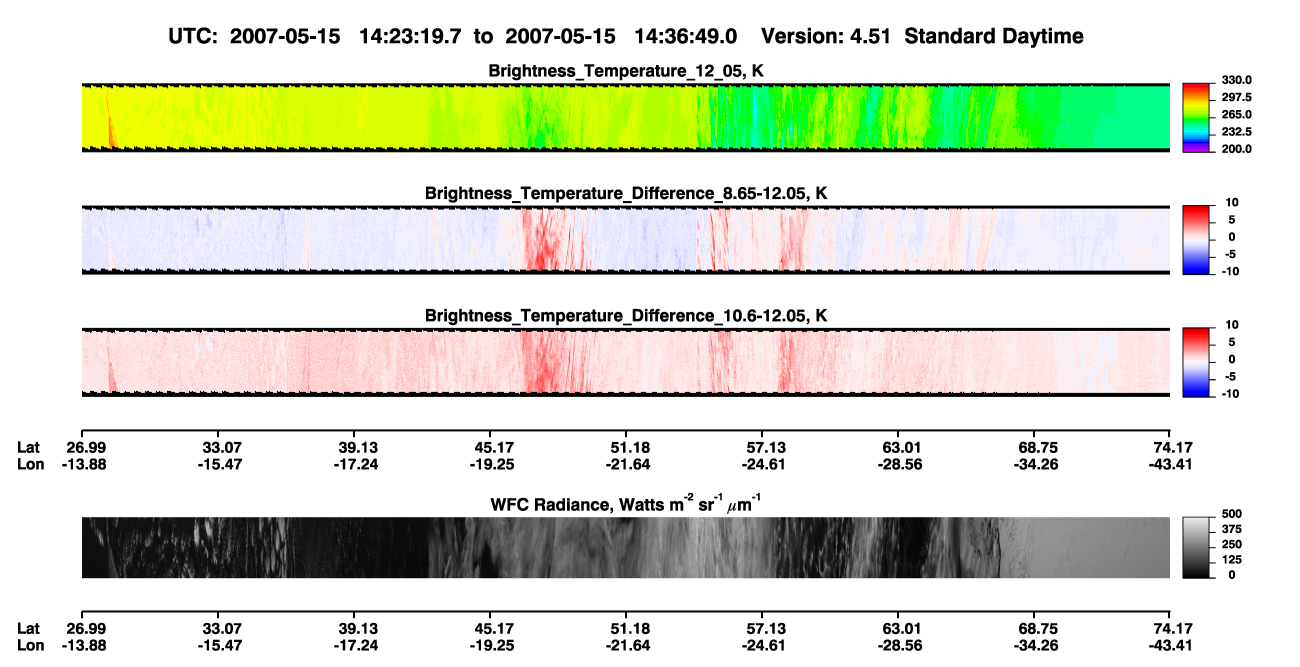The image size is (1300, 667).
Task: Click the Brightness Temperature 12.05 image strip
Action: [626, 117]
